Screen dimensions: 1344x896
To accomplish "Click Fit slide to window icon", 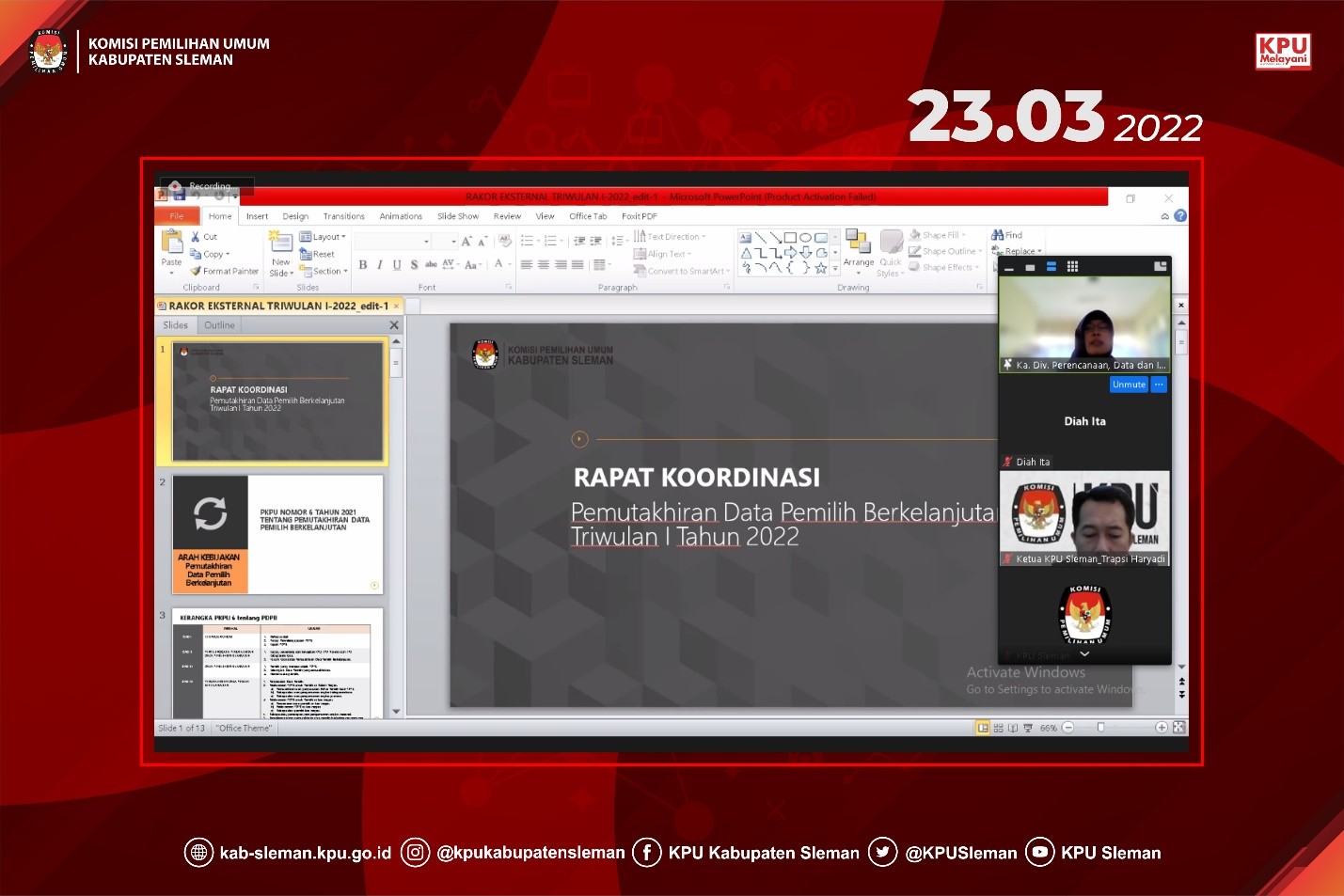I will click(1178, 728).
